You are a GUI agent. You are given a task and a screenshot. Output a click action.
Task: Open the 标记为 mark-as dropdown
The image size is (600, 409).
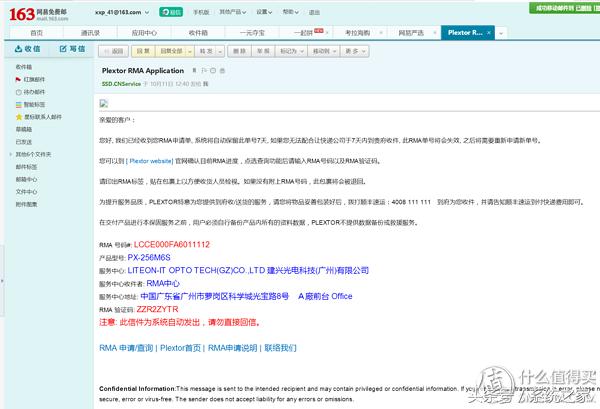click(292, 51)
